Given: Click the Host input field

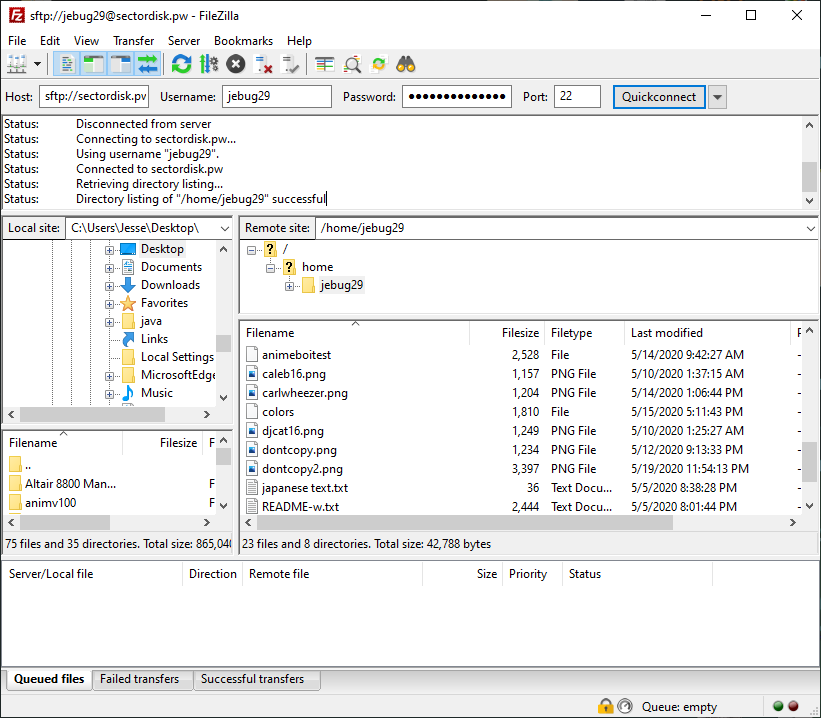Looking at the screenshot, I should [94, 96].
